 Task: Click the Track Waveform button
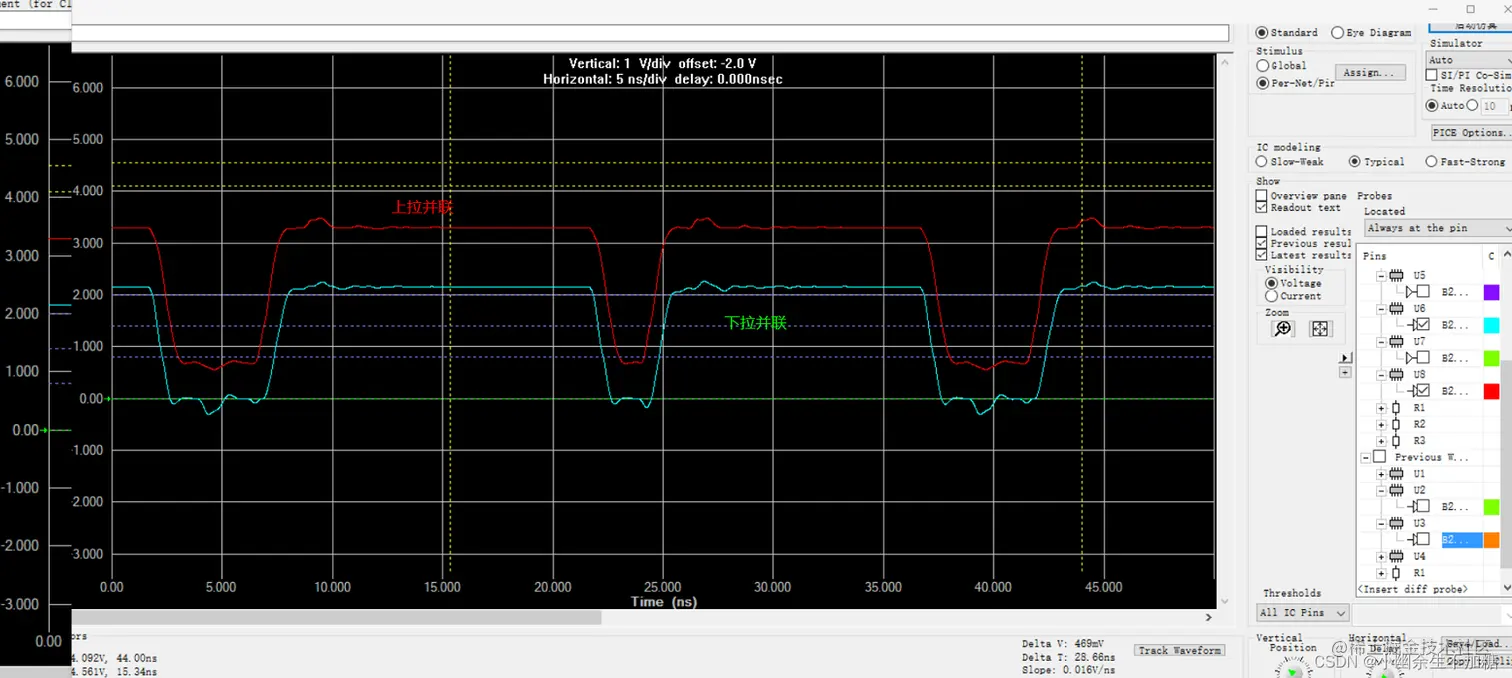pyautogui.click(x=1181, y=650)
